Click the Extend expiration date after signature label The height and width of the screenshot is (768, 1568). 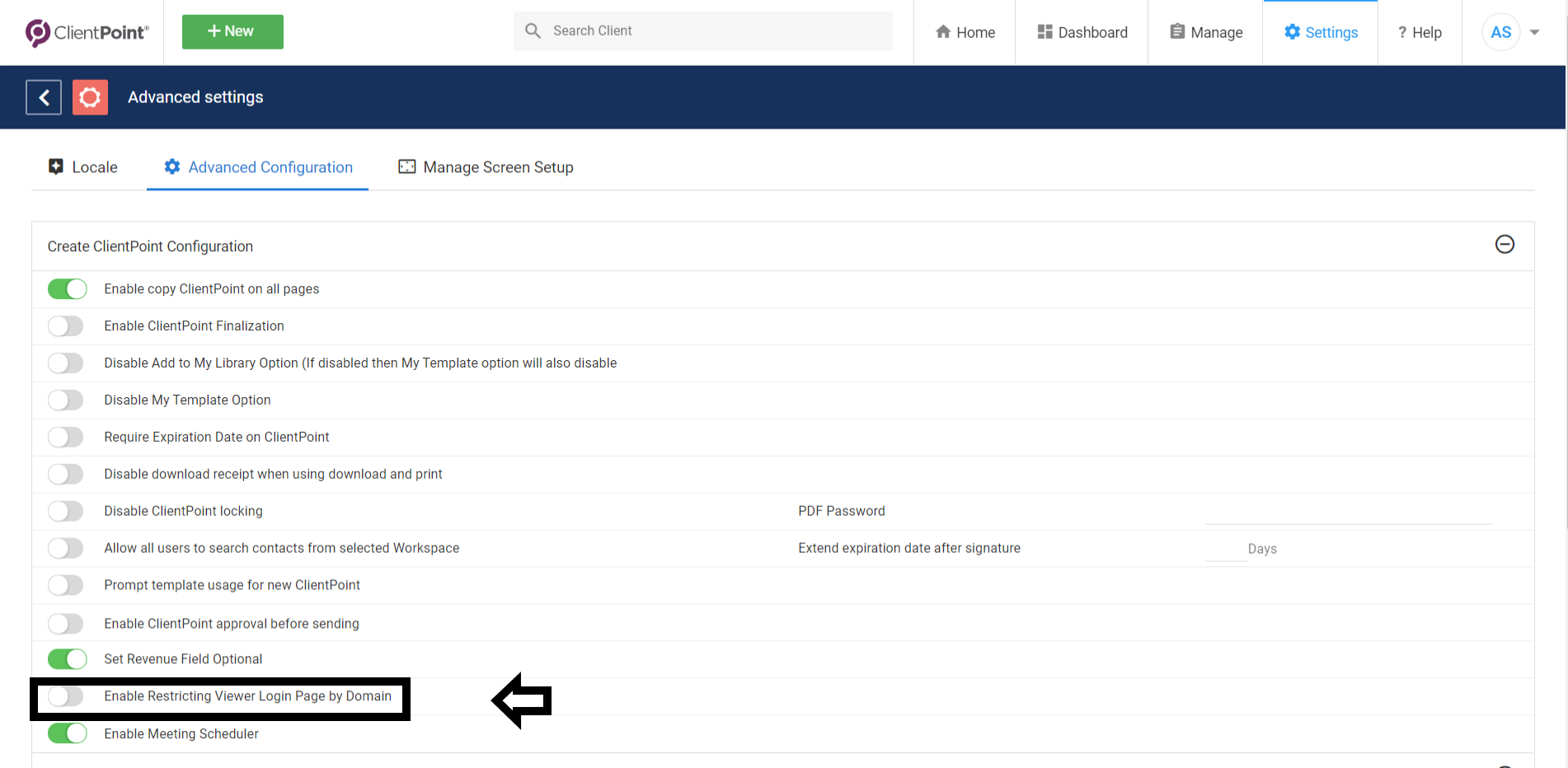coord(909,548)
